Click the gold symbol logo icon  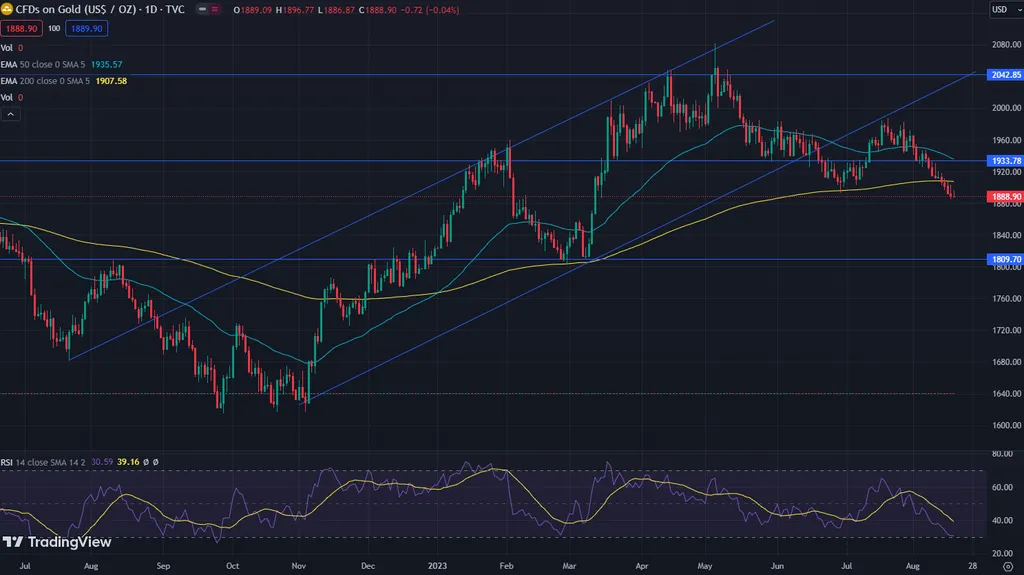tap(7, 10)
